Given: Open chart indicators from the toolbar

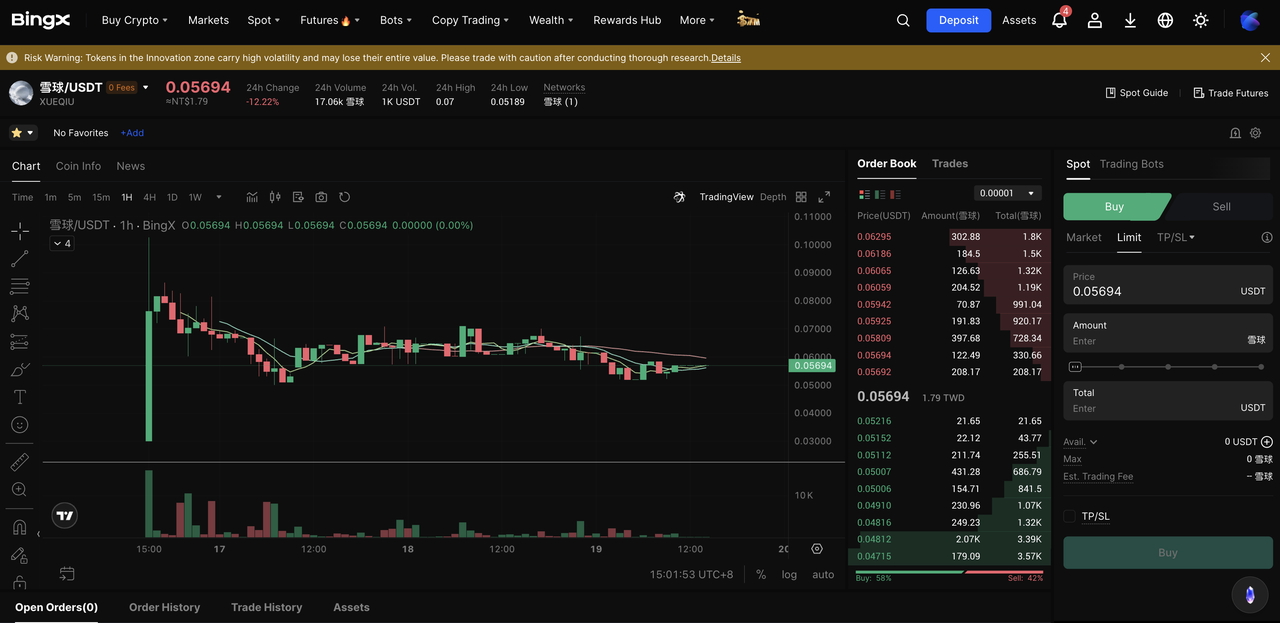Looking at the screenshot, I should (x=252, y=197).
